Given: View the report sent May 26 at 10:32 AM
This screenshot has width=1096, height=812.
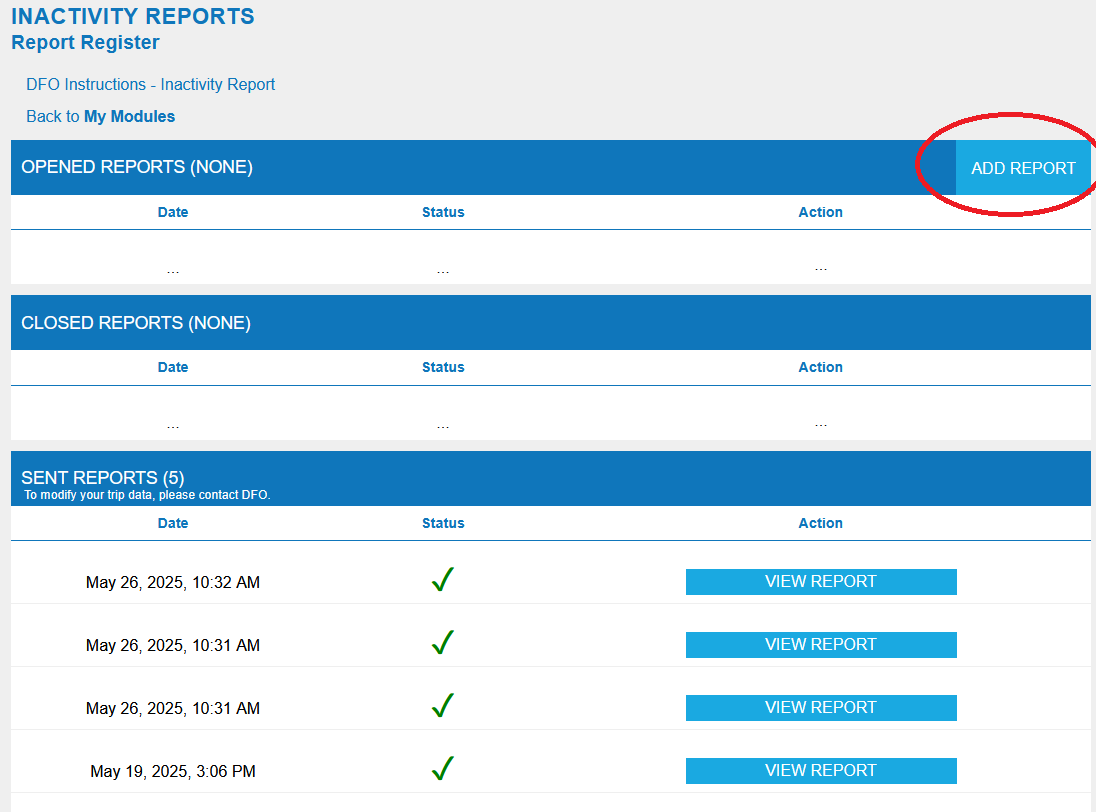Looking at the screenshot, I should [x=820, y=581].
